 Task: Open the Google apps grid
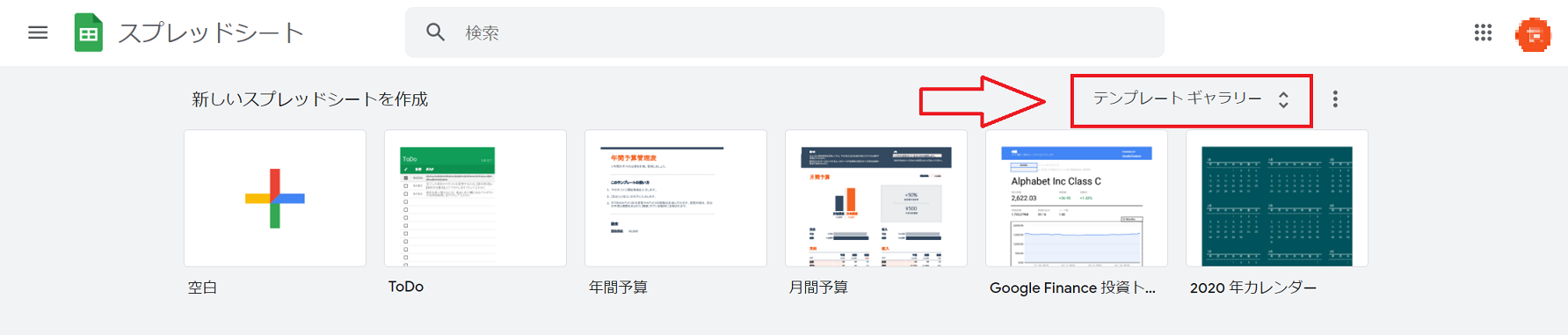click(x=1483, y=33)
